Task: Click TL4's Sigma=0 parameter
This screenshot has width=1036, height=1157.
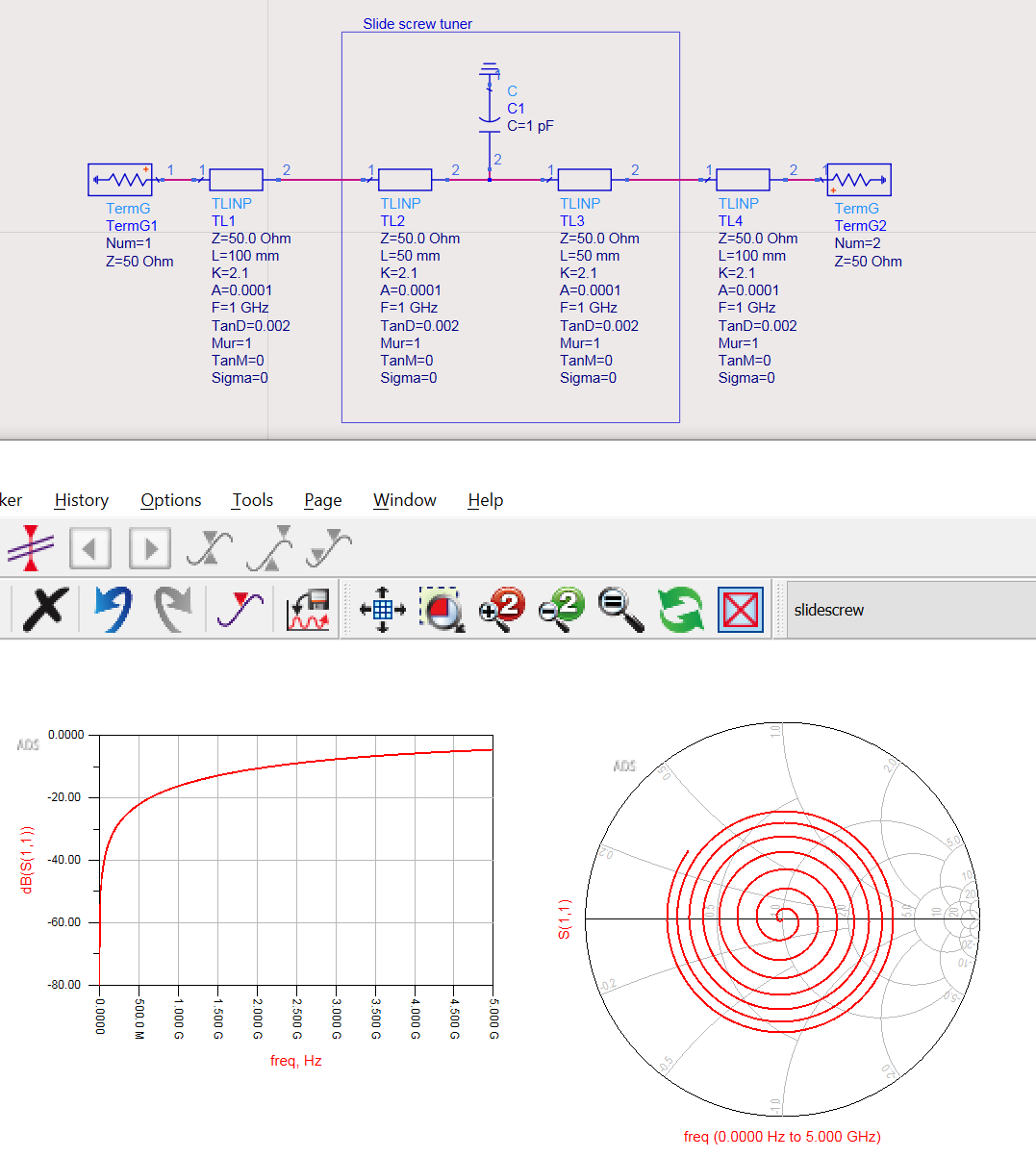Action: (x=746, y=378)
